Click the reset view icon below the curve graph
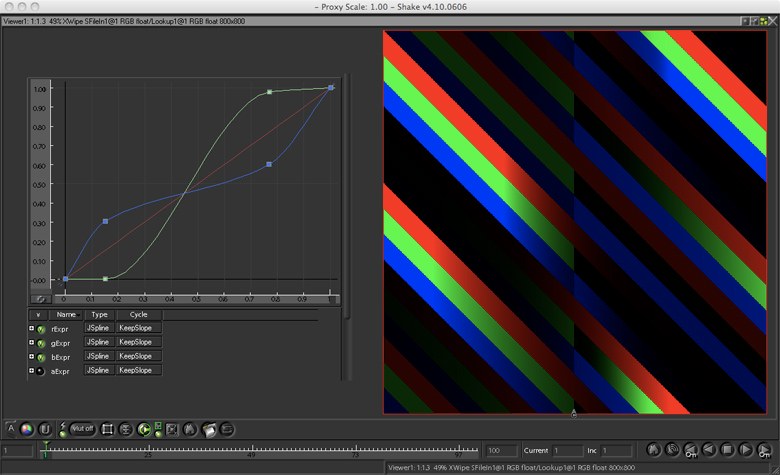 point(41,298)
